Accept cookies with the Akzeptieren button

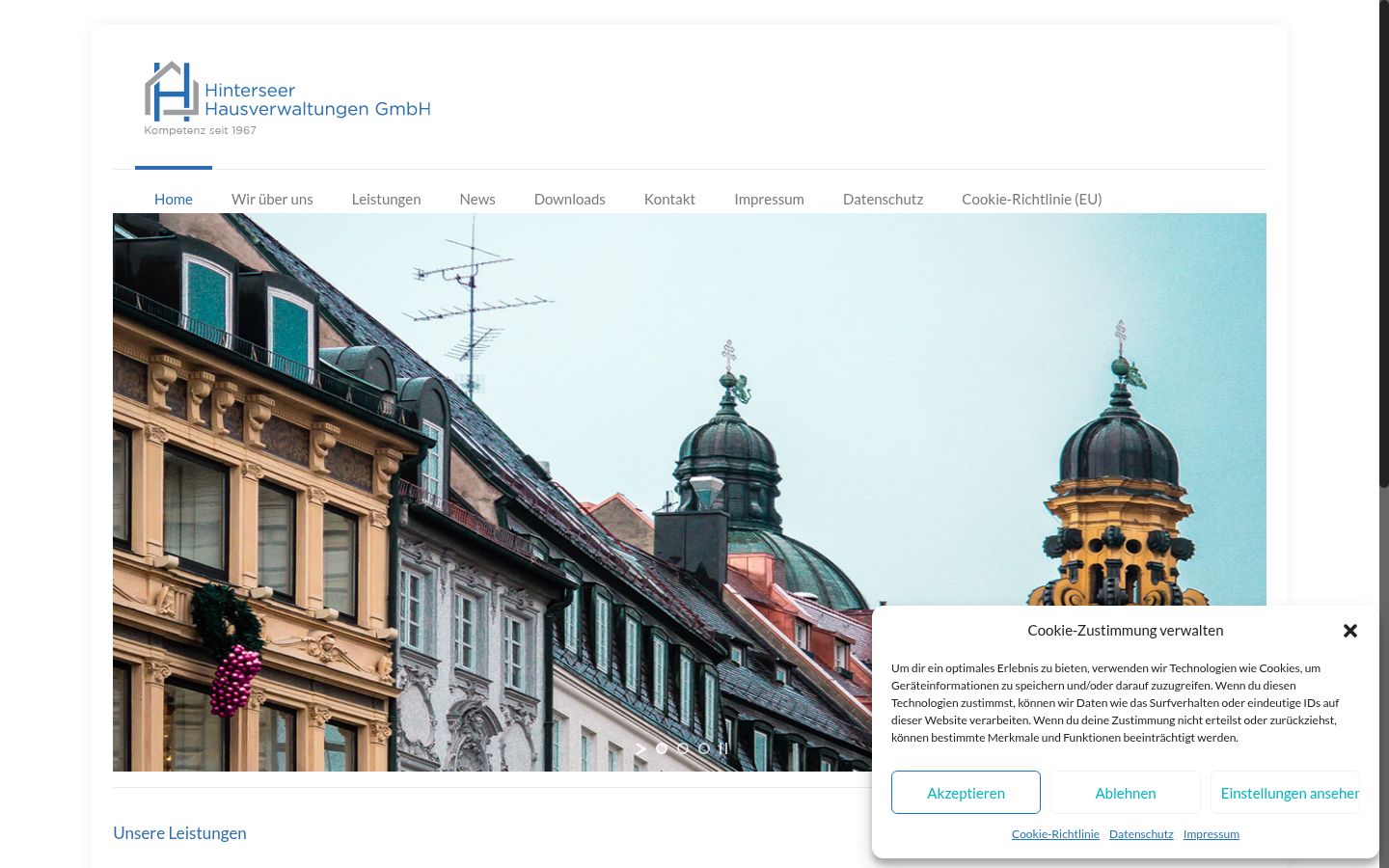tap(966, 793)
